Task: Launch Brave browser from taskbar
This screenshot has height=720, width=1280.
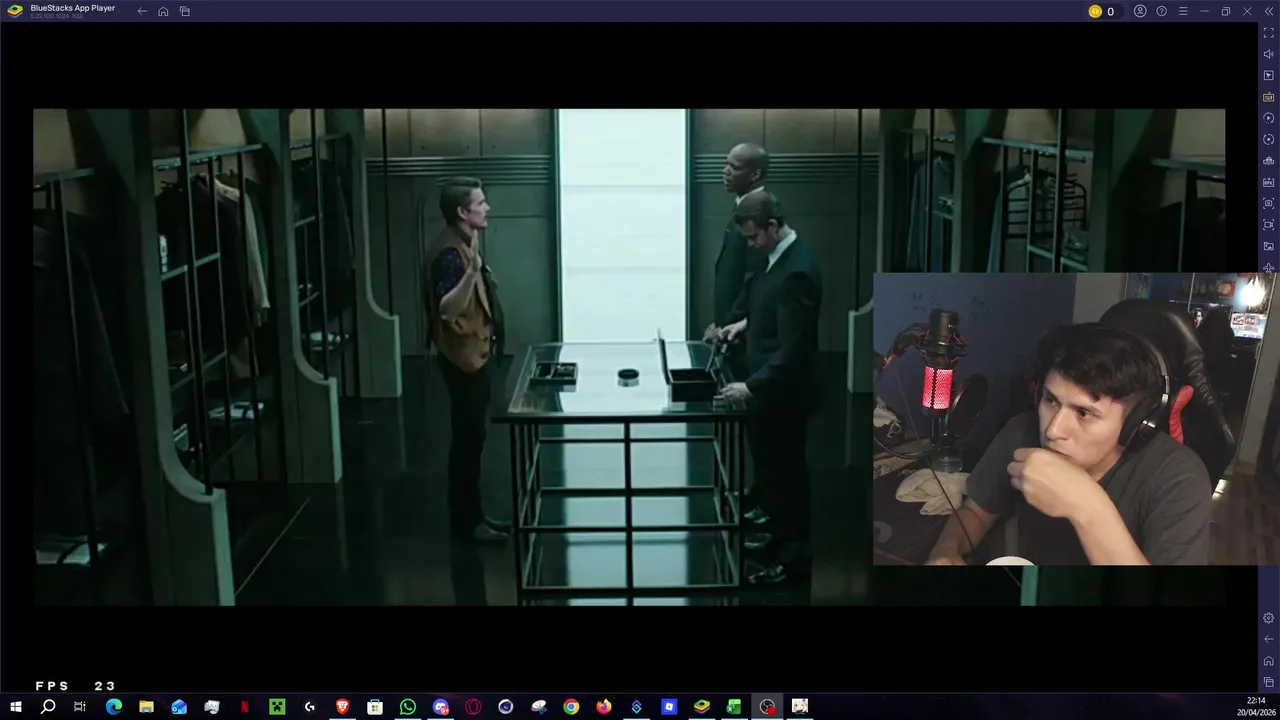Action: coord(342,707)
